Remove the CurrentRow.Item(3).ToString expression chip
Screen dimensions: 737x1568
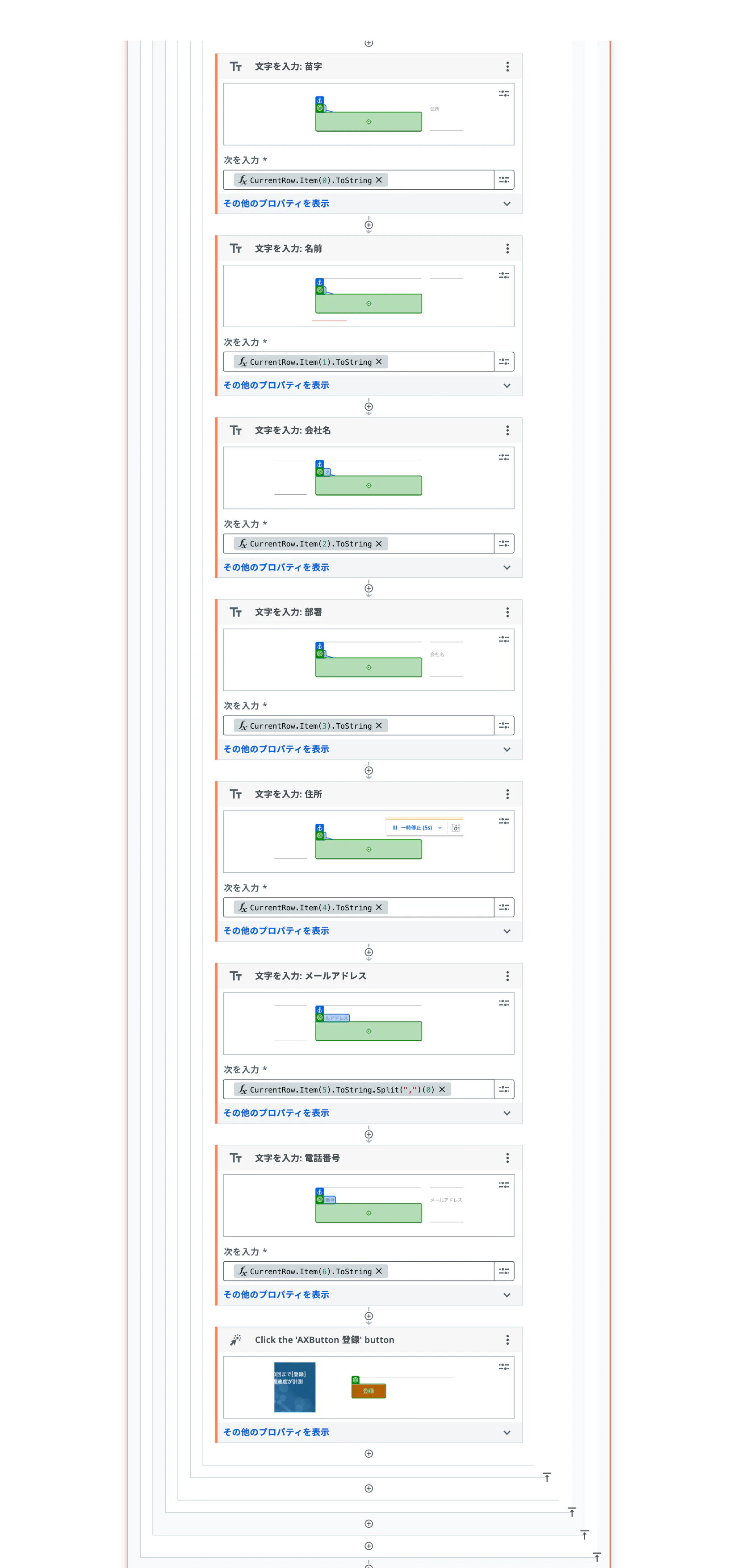tap(379, 726)
